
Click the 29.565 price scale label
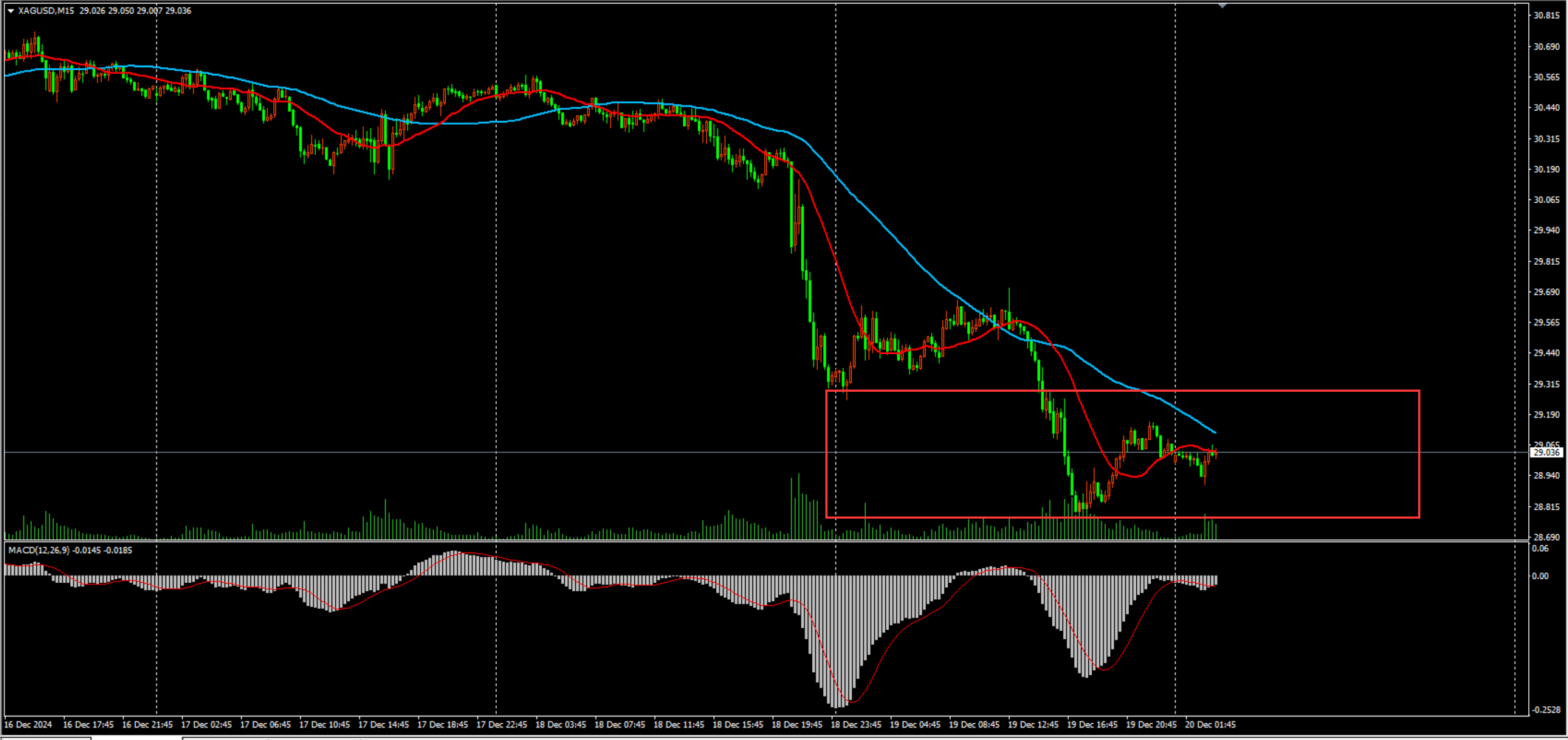click(x=1547, y=322)
